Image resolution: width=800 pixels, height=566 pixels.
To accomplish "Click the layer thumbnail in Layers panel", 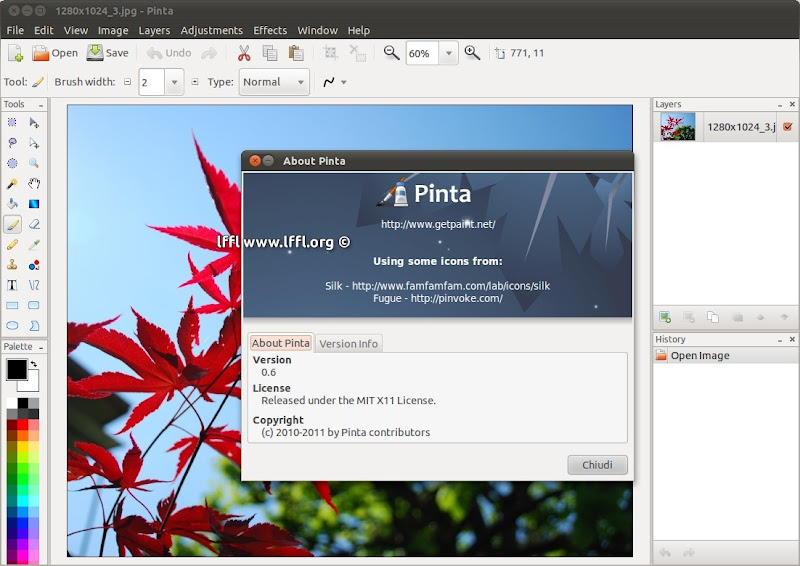I will (x=678, y=127).
